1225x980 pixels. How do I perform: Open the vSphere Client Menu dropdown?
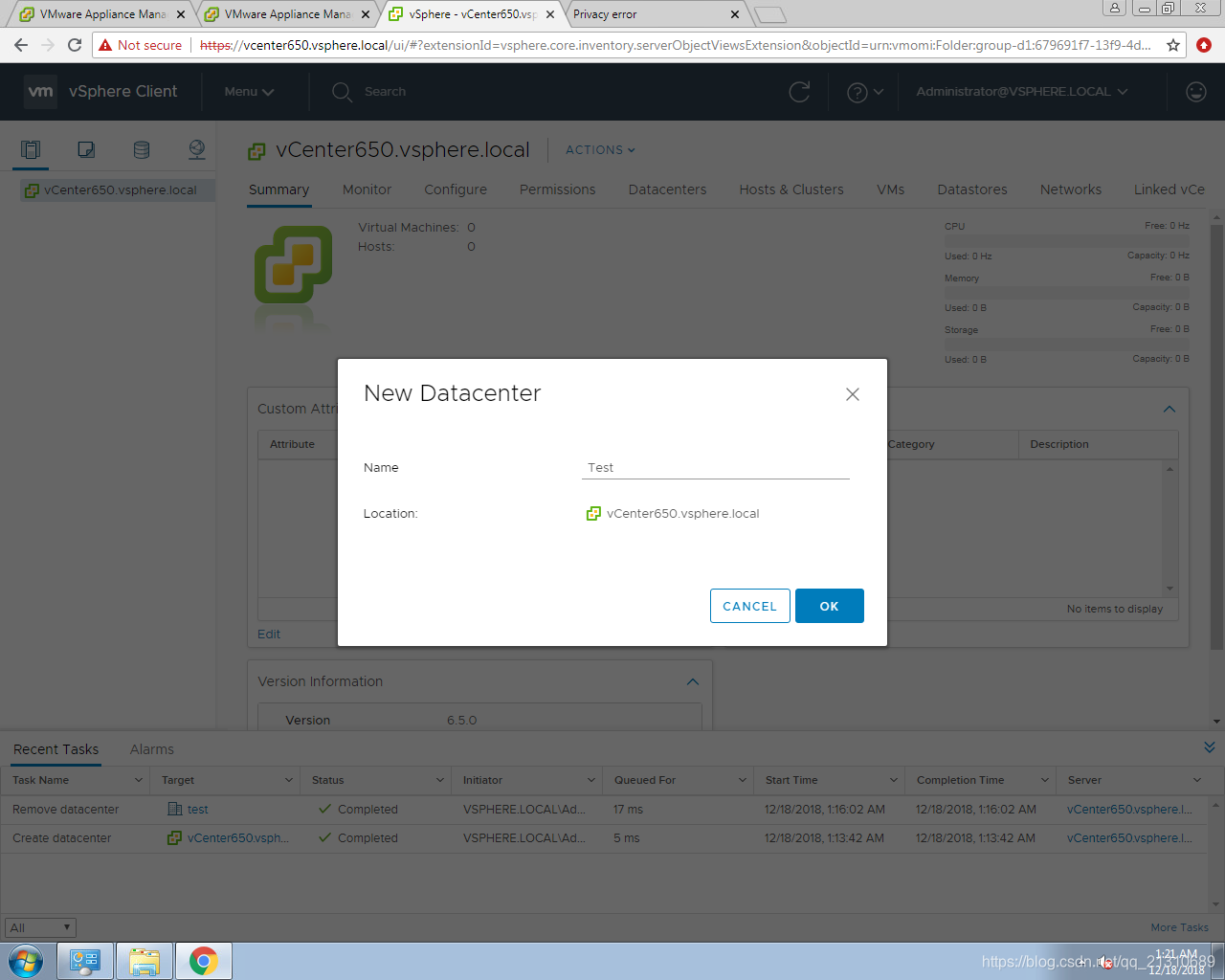click(x=249, y=92)
